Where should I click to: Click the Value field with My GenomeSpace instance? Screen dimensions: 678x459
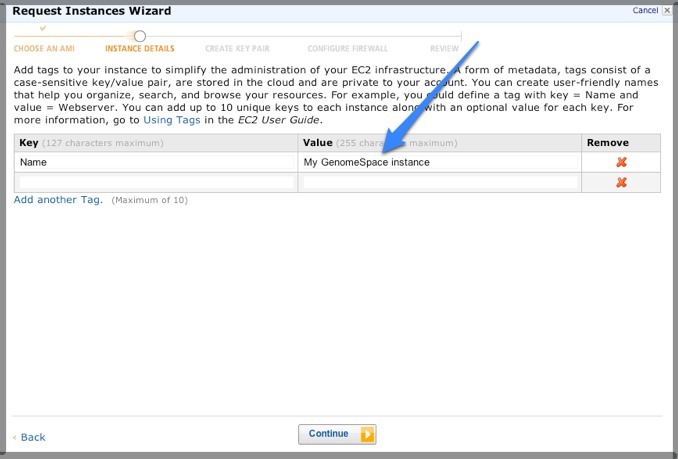pyautogui.click(x=440, y=162)
